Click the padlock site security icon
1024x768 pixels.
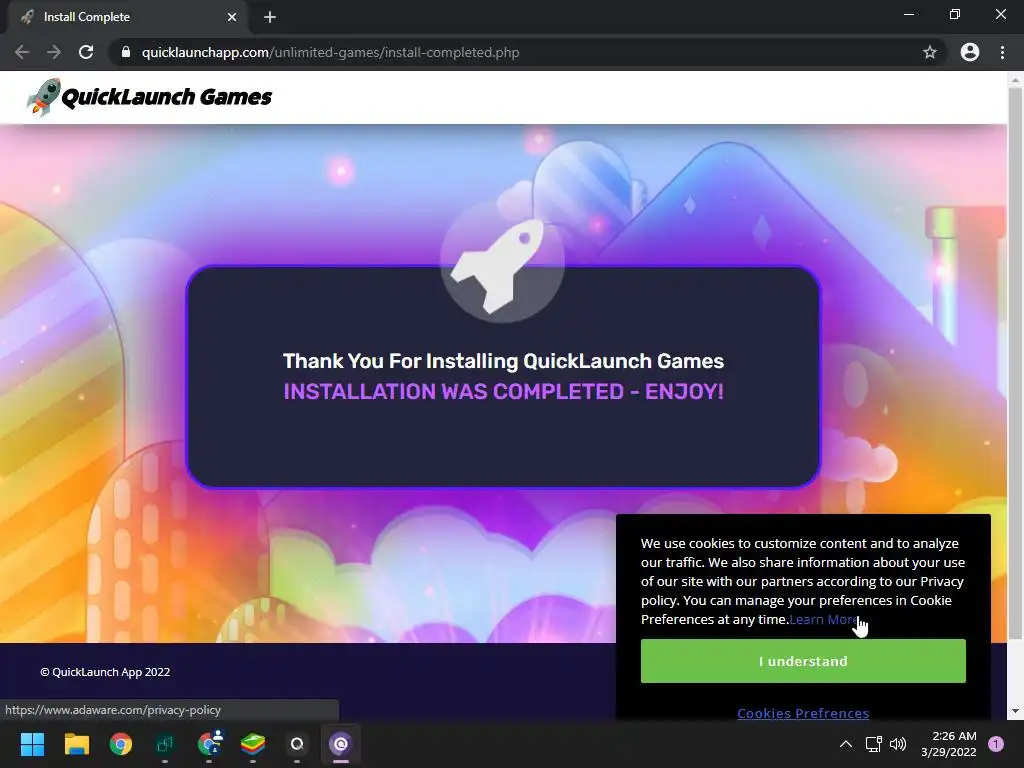coord(125,52)
